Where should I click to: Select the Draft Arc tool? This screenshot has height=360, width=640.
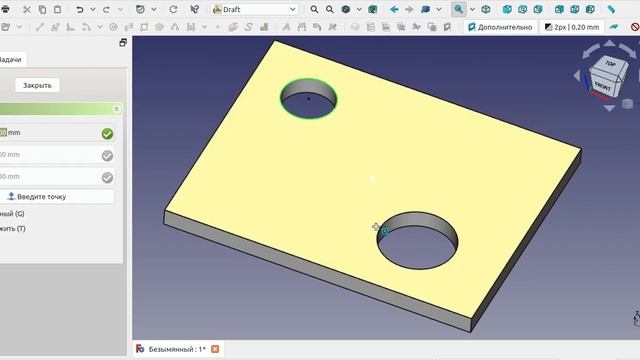point(86,27)
